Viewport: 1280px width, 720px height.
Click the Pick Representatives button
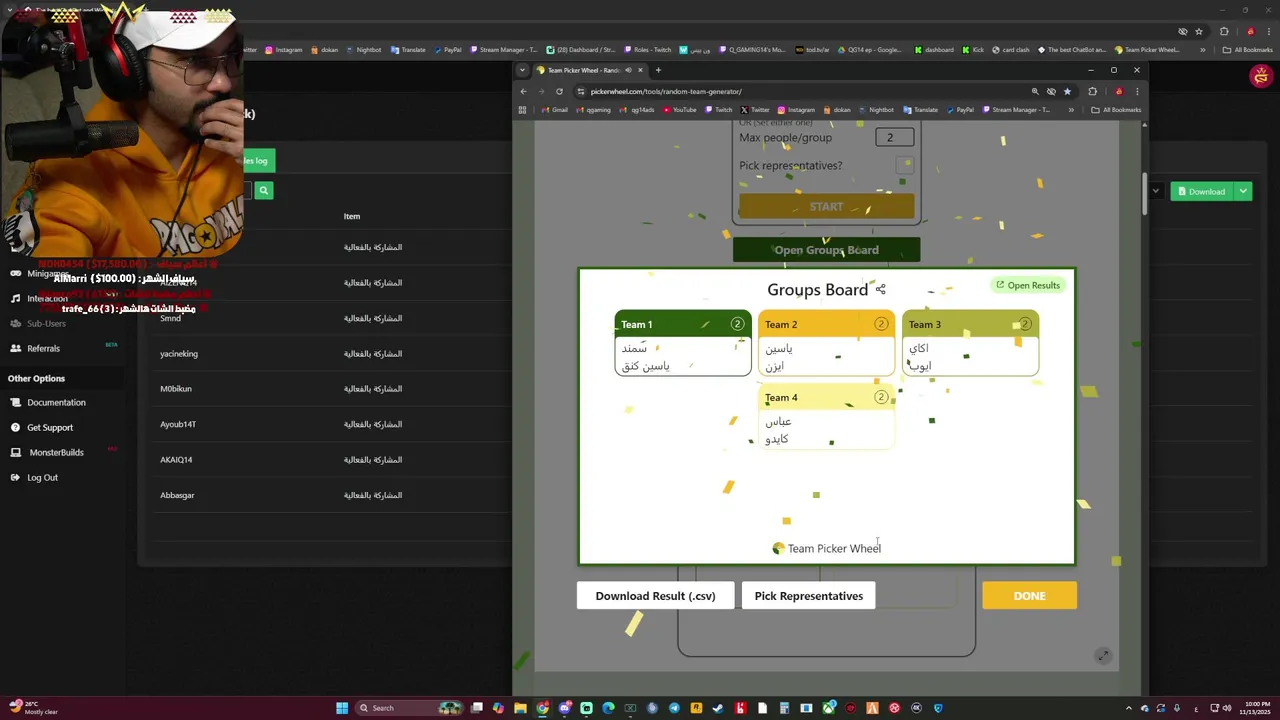(808, 596)
